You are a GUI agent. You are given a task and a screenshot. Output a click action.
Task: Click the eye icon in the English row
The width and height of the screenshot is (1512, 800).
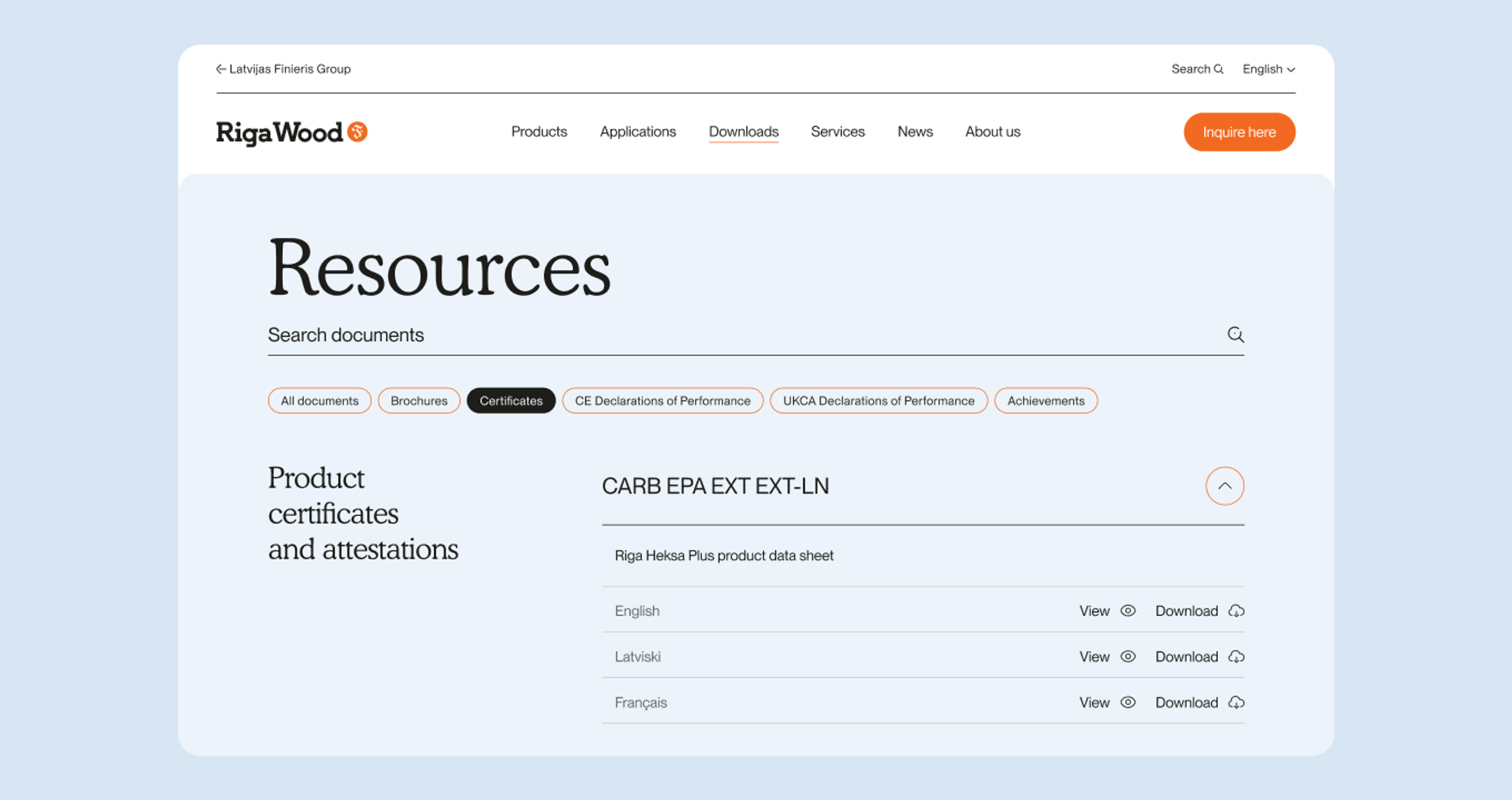1127,611
